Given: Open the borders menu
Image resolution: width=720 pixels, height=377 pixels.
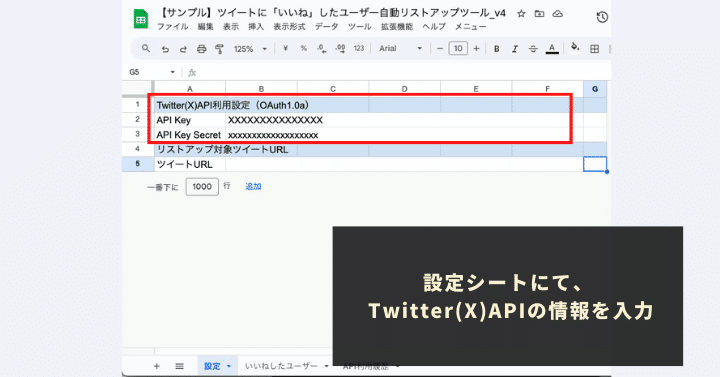Looking at the screenshot, I should click(x=594, y=49).
